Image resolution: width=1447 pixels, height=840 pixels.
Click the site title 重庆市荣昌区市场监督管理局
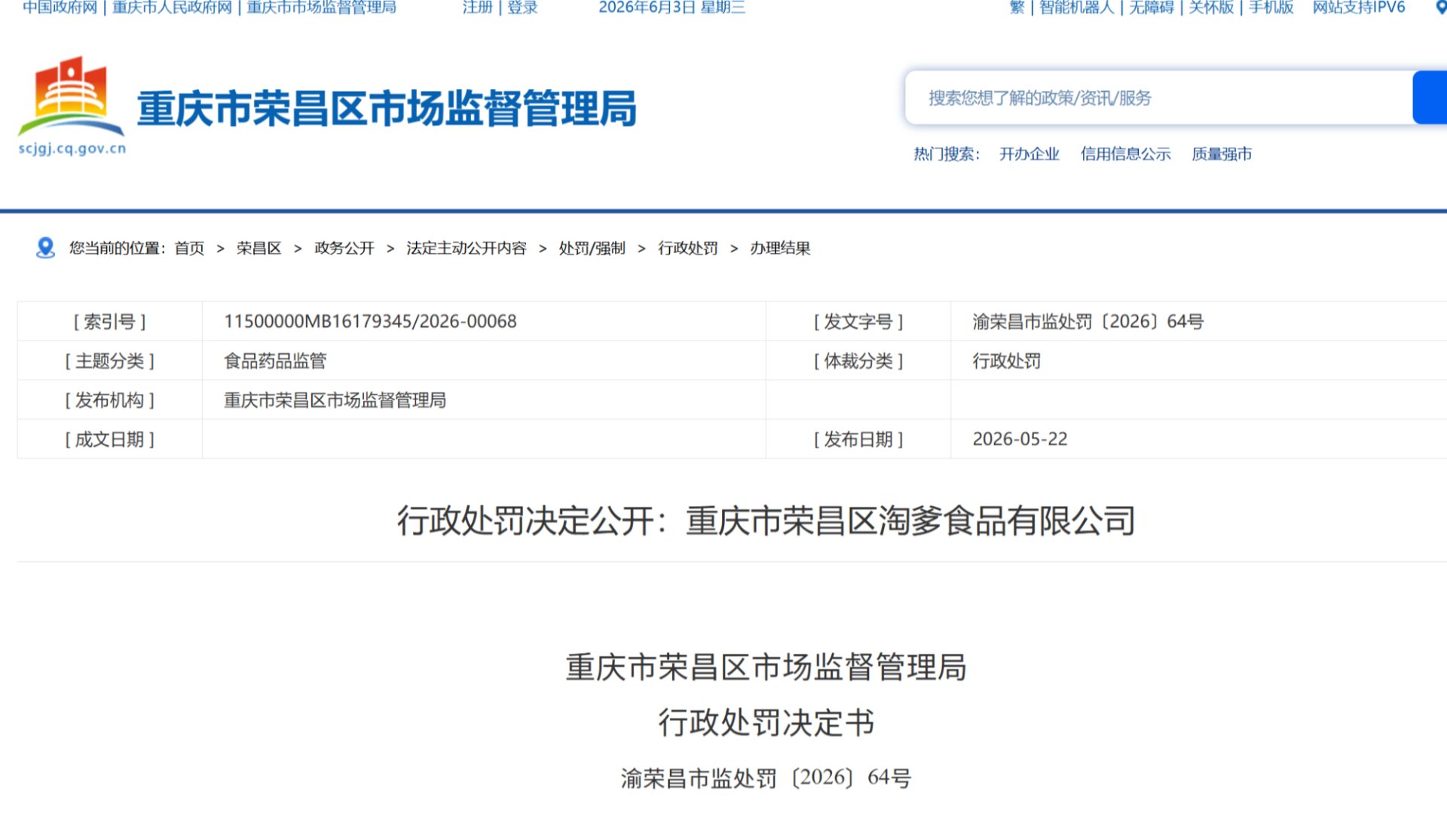point(387,108)
